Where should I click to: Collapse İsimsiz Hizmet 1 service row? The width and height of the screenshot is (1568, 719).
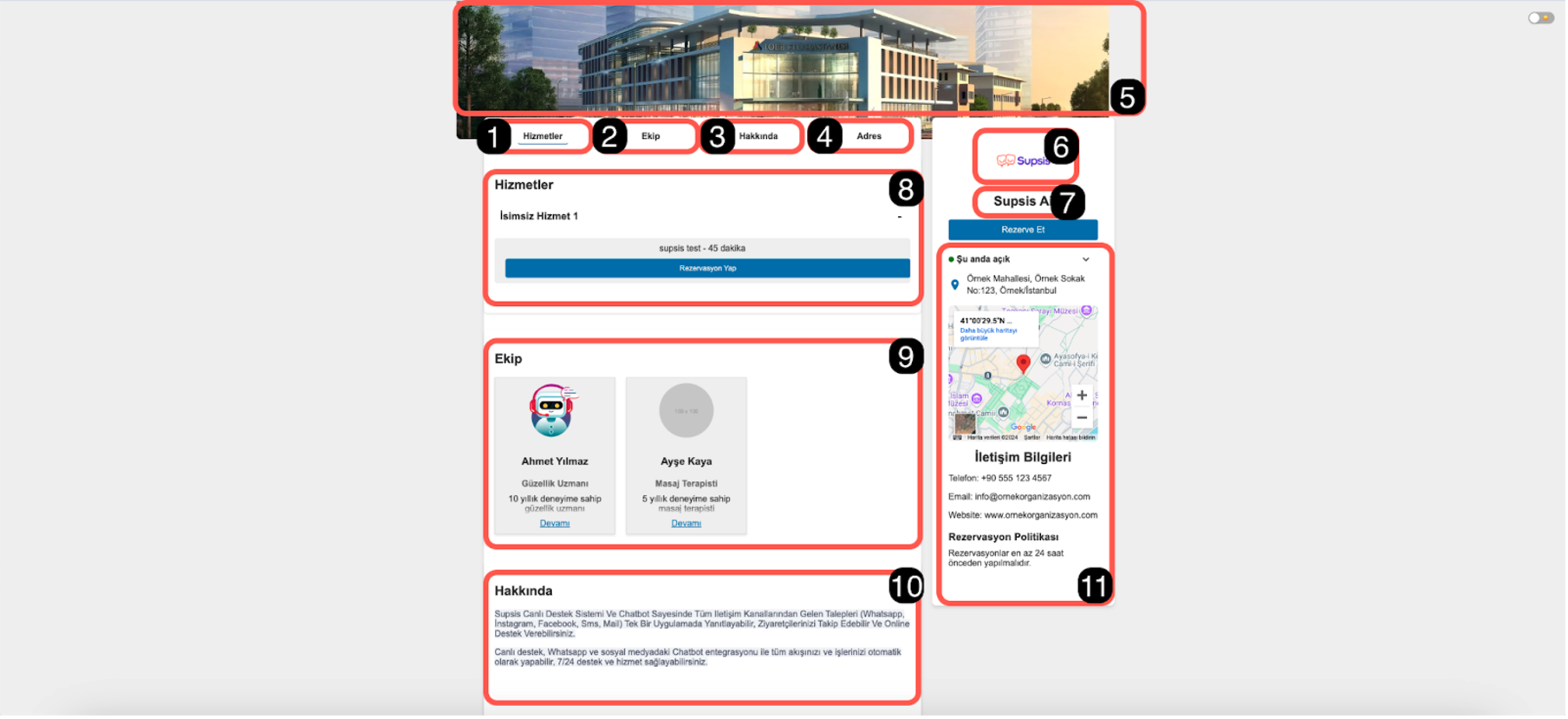tap(901, 217)
